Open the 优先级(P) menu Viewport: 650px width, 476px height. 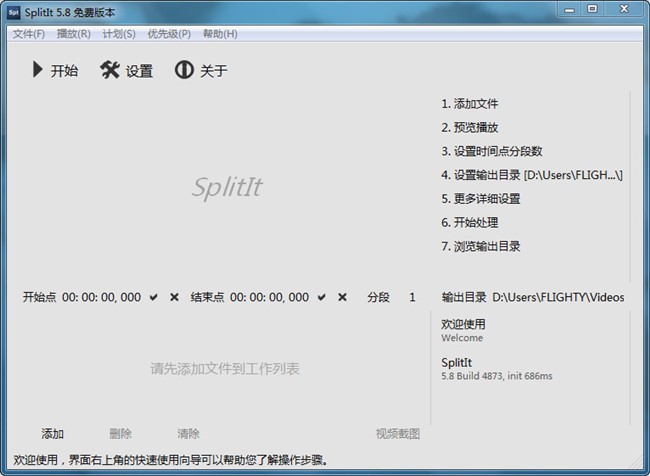[169, 34]
